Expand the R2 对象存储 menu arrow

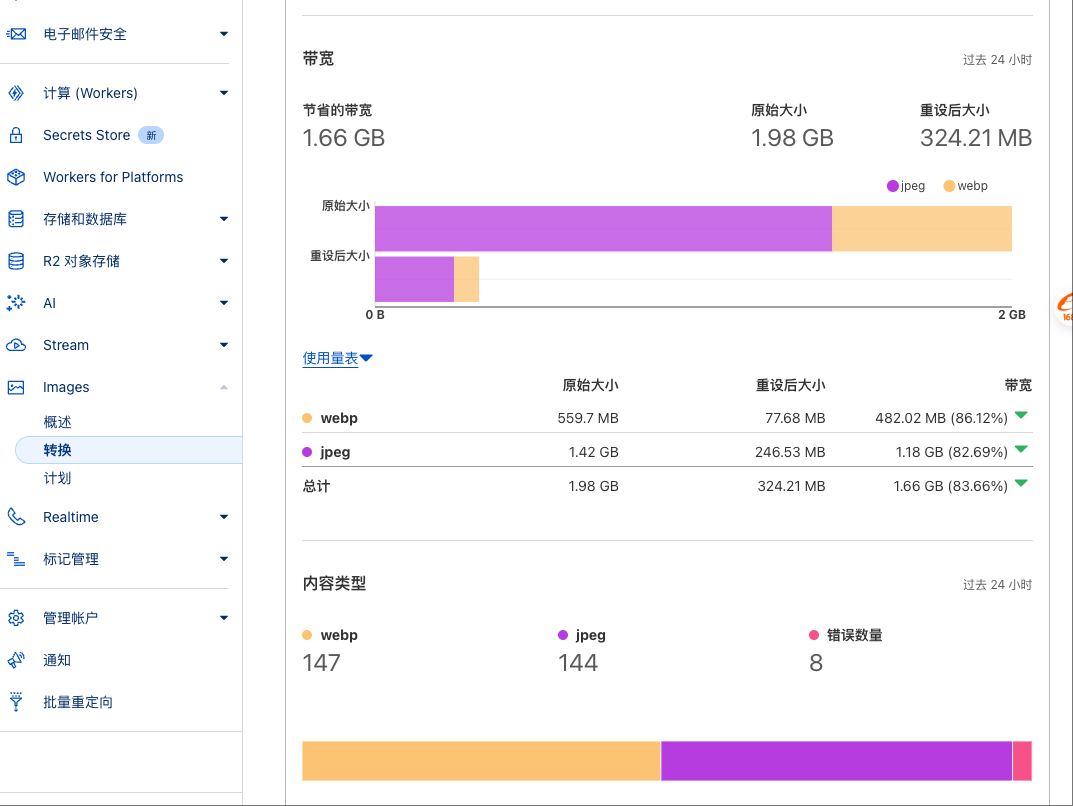coord(224,261)
